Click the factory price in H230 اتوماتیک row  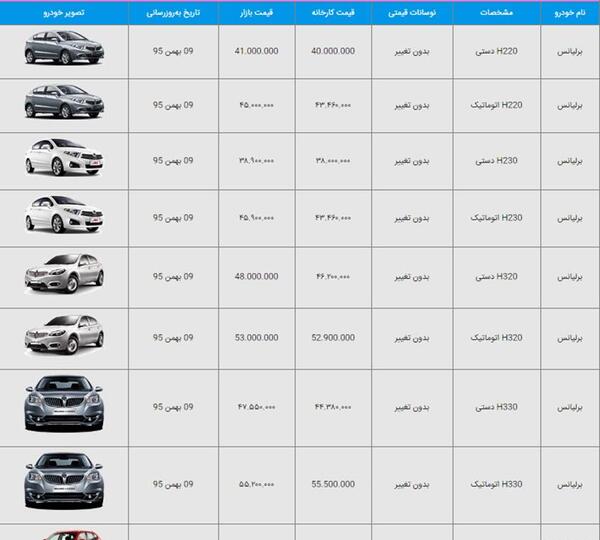[x=333, y=218]
